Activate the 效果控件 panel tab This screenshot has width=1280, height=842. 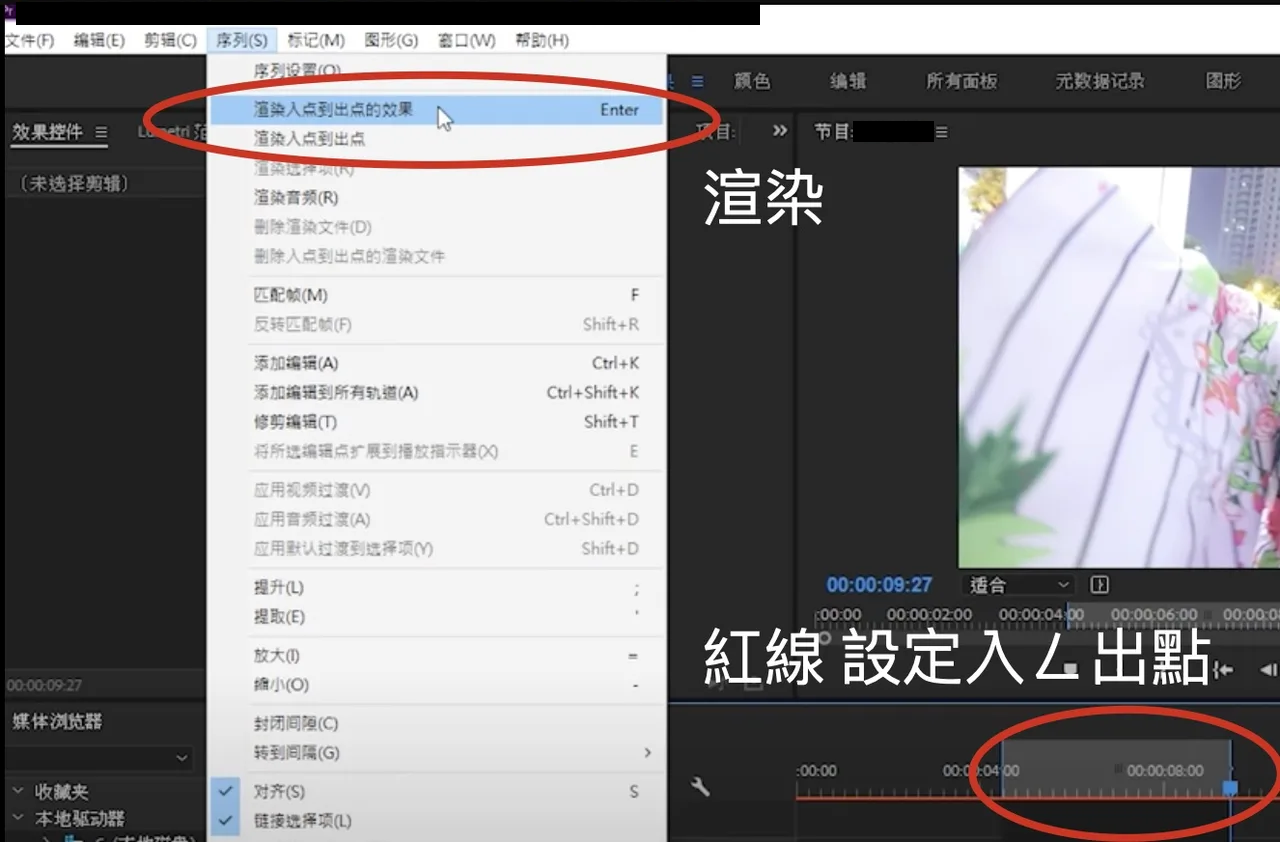(x=47, y=132)
